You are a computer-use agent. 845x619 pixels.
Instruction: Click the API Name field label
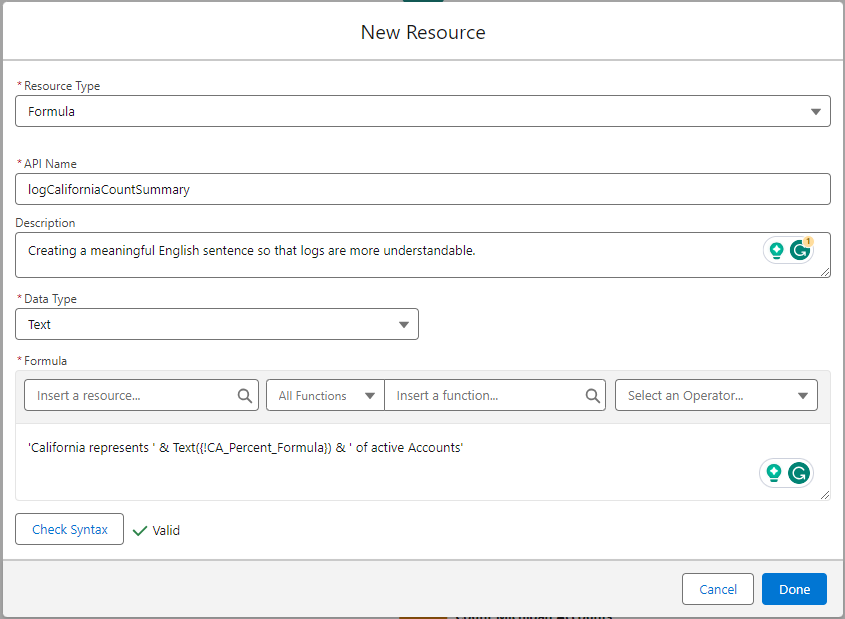(x=50, y=164)
